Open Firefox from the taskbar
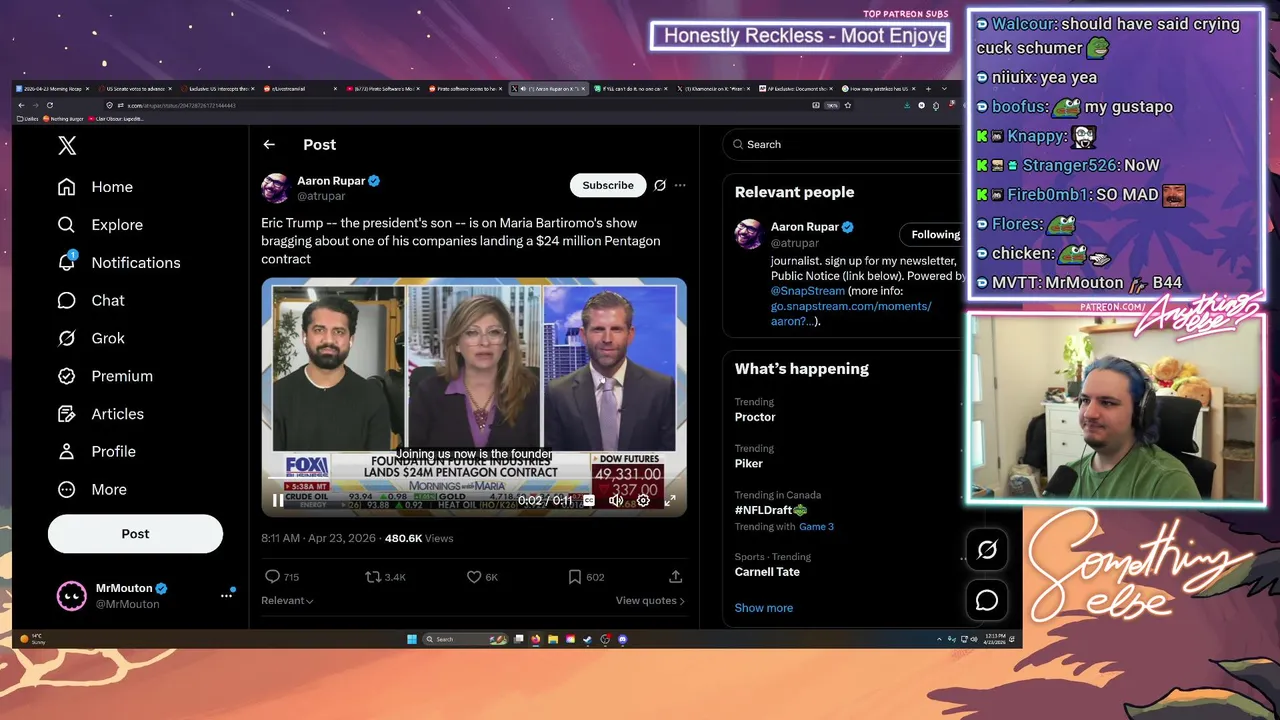1280x720 pixels. coord(536,639)
